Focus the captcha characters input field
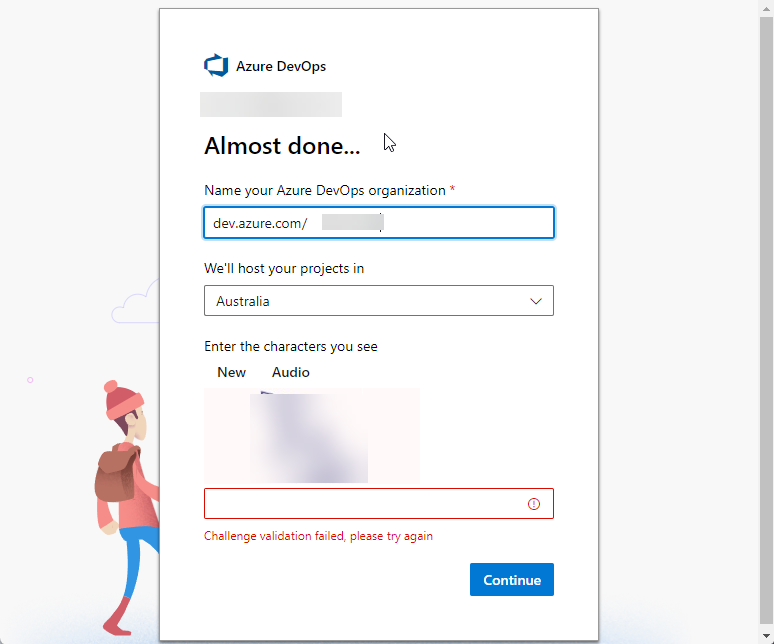The width and height of the screenshot is (774, 644). pos(379,503)
